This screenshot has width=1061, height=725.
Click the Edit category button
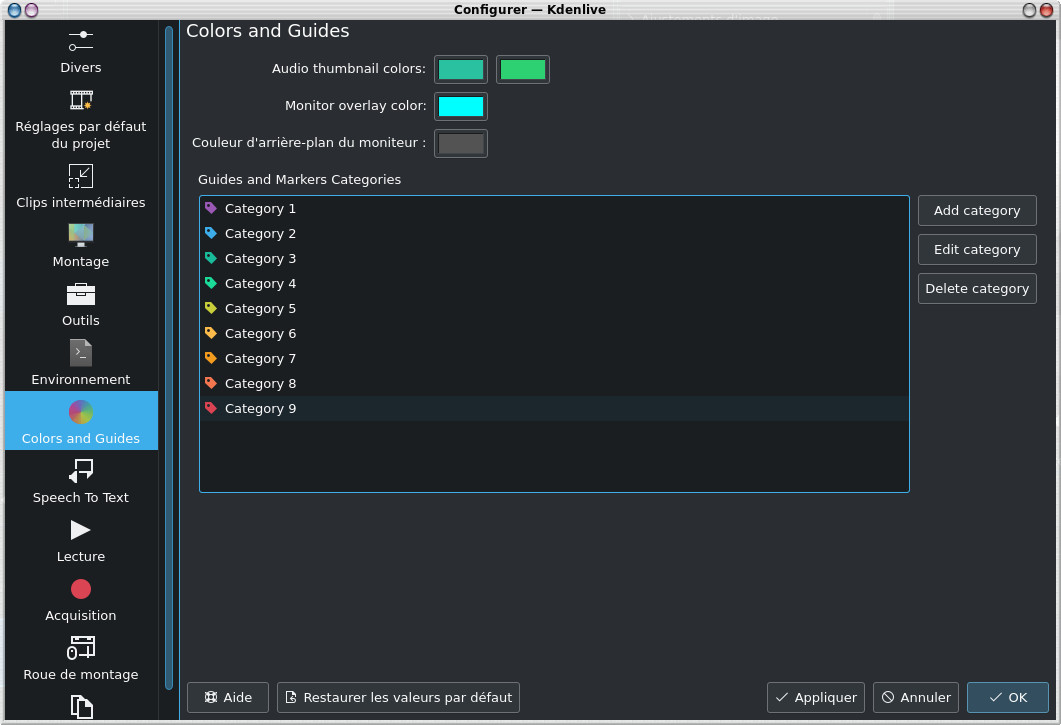click(977, 250)
